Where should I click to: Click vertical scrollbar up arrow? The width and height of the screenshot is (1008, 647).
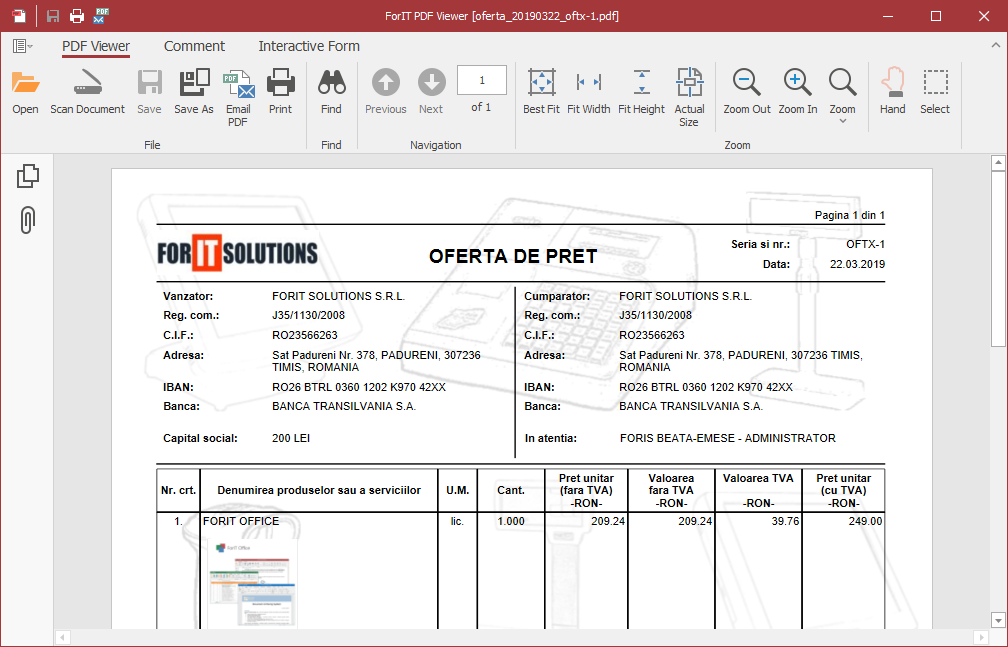(998, 163)
